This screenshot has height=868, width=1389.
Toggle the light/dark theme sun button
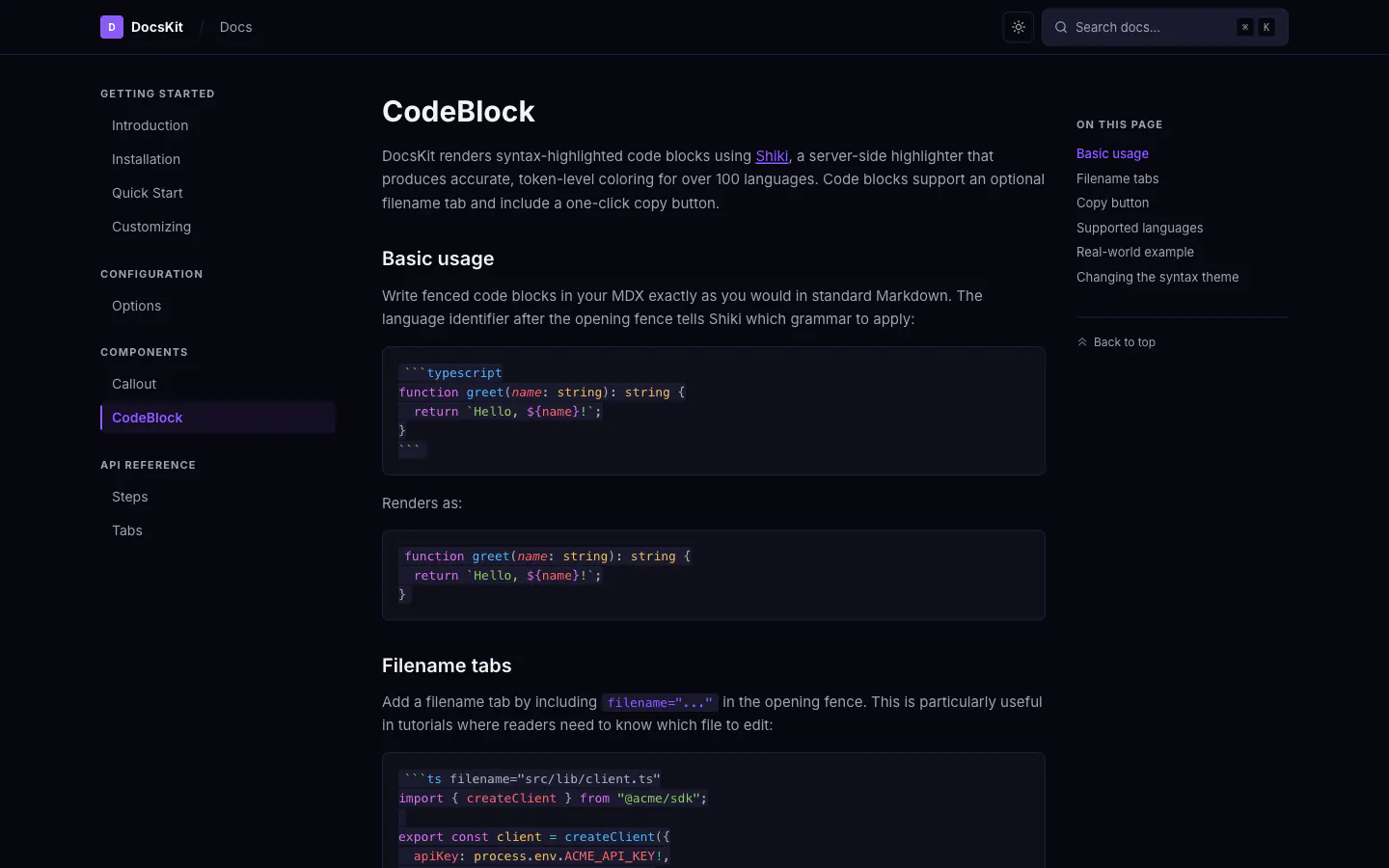1019,27
